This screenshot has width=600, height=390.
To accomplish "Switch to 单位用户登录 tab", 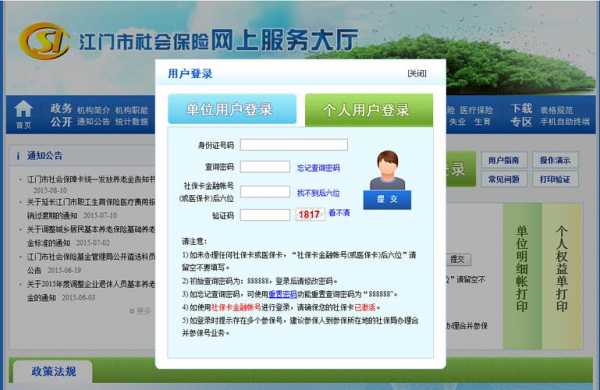I will coord(232,109).
